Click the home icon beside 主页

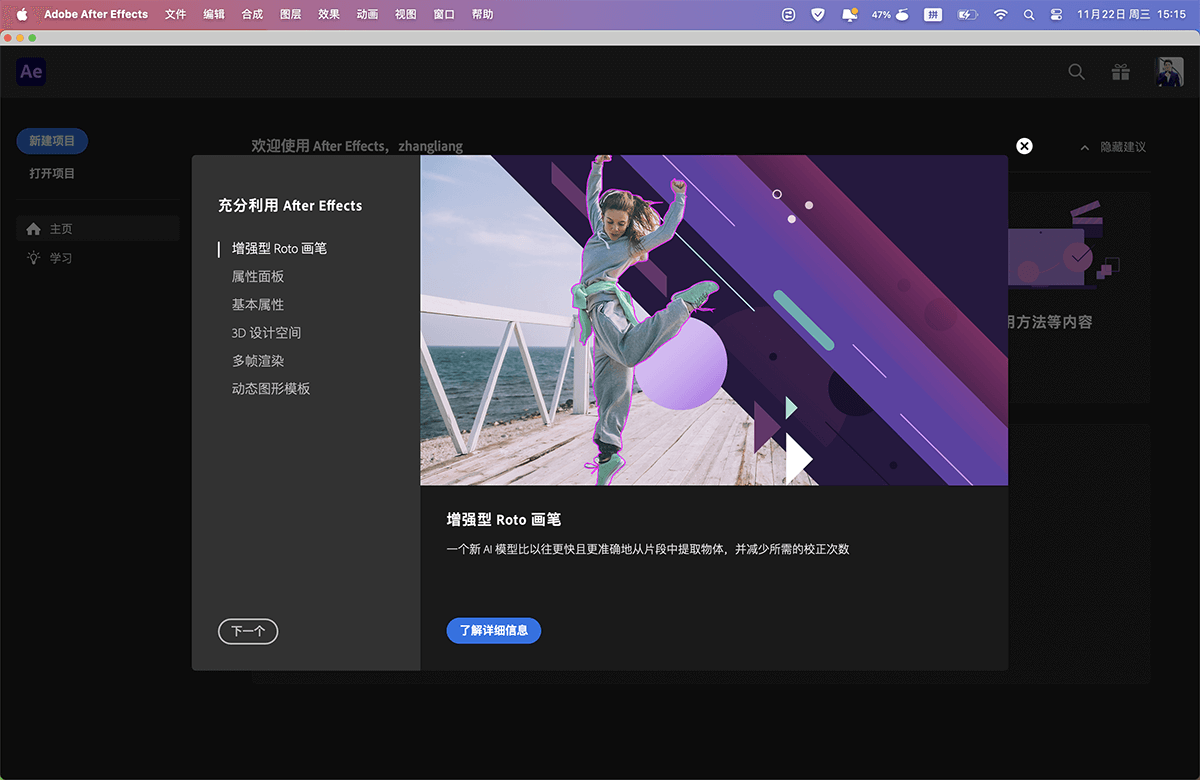[34, 229]
